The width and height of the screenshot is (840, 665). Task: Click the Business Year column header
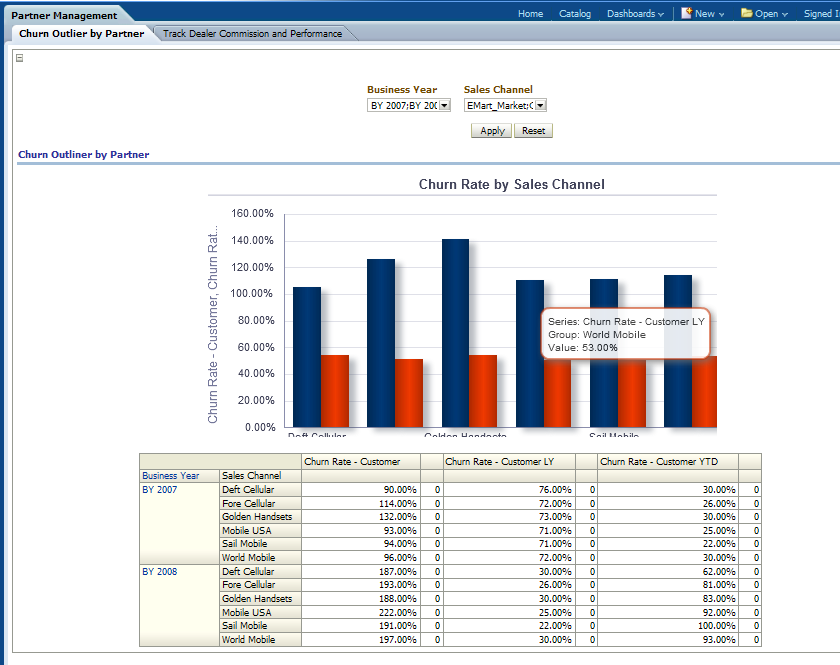pos(170,476)
